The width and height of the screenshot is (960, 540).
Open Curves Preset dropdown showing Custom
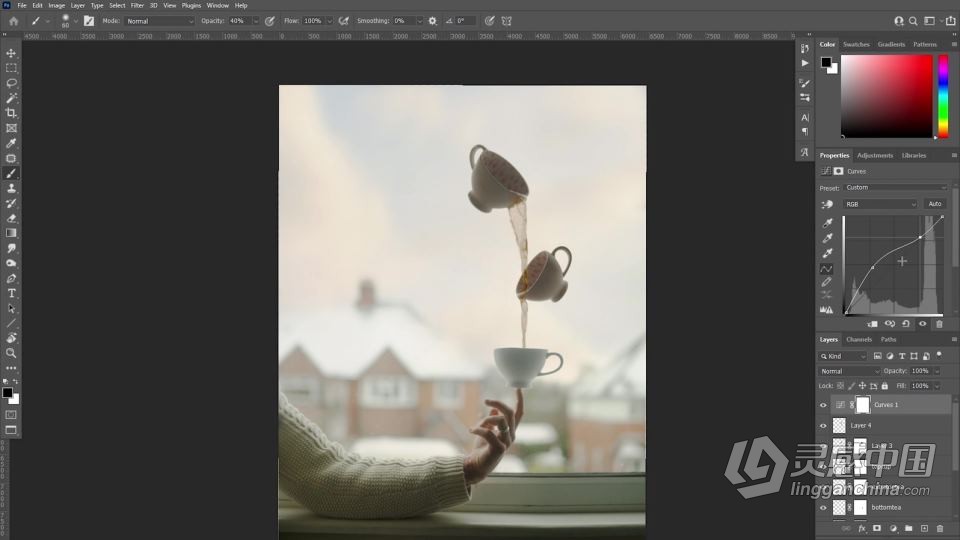(x=895, y=187)
